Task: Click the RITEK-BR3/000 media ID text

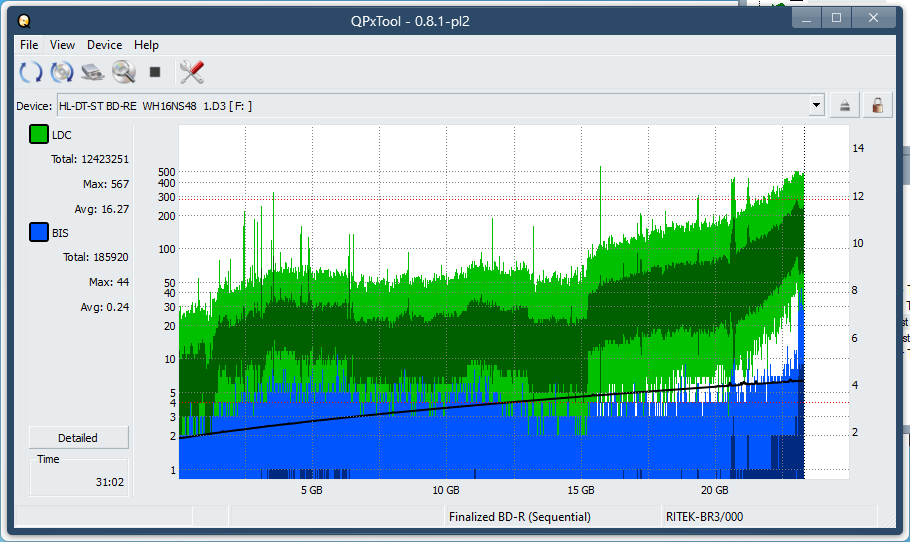Action: click(704, 516)
